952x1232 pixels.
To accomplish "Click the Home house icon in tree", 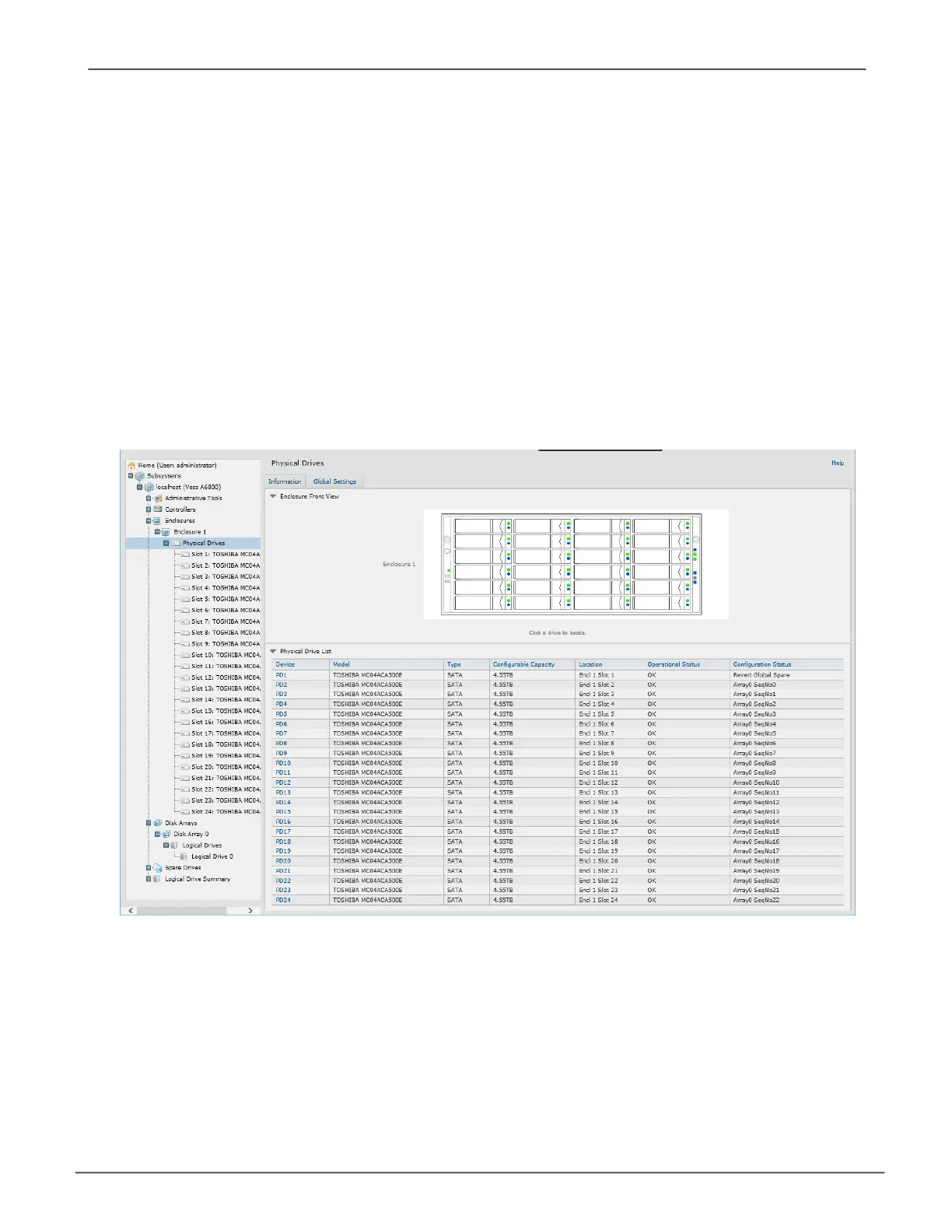I will click(x=131, y=465).
